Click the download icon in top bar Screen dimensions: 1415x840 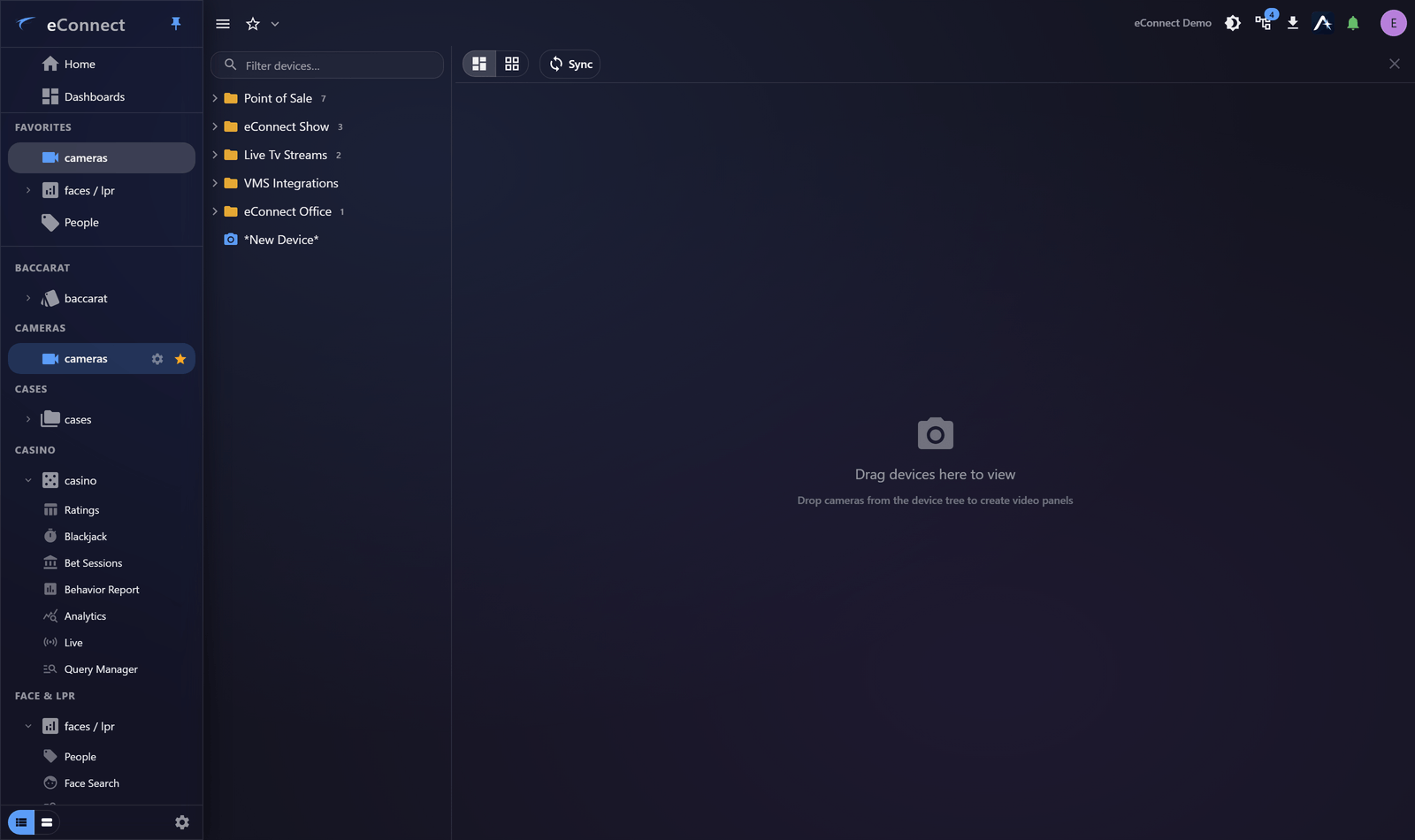1293,23
